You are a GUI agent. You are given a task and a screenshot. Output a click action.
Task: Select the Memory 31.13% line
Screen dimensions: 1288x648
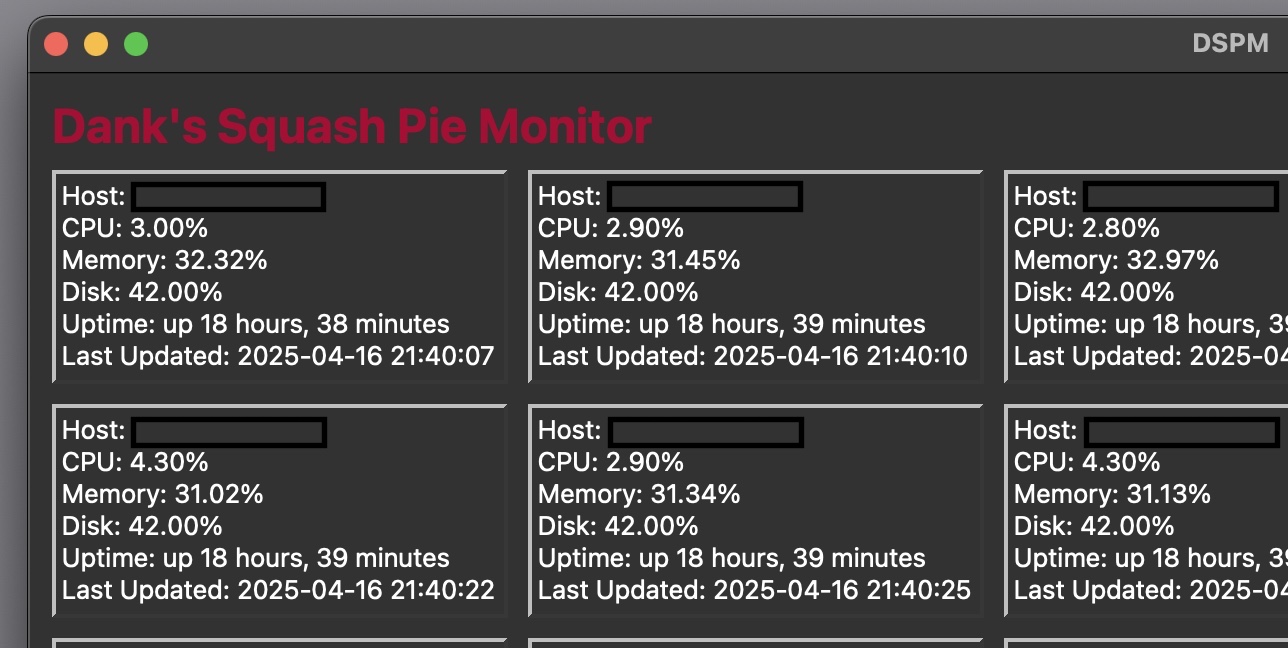1112,494
